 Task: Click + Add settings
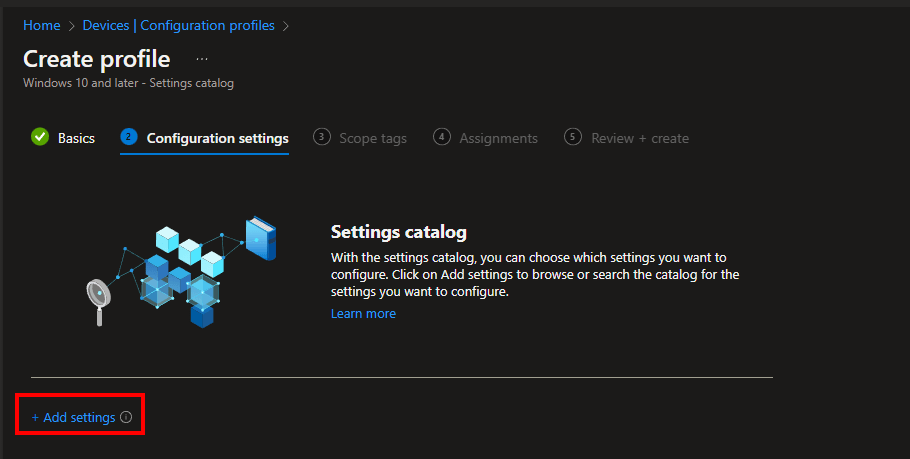pos(73,417)
